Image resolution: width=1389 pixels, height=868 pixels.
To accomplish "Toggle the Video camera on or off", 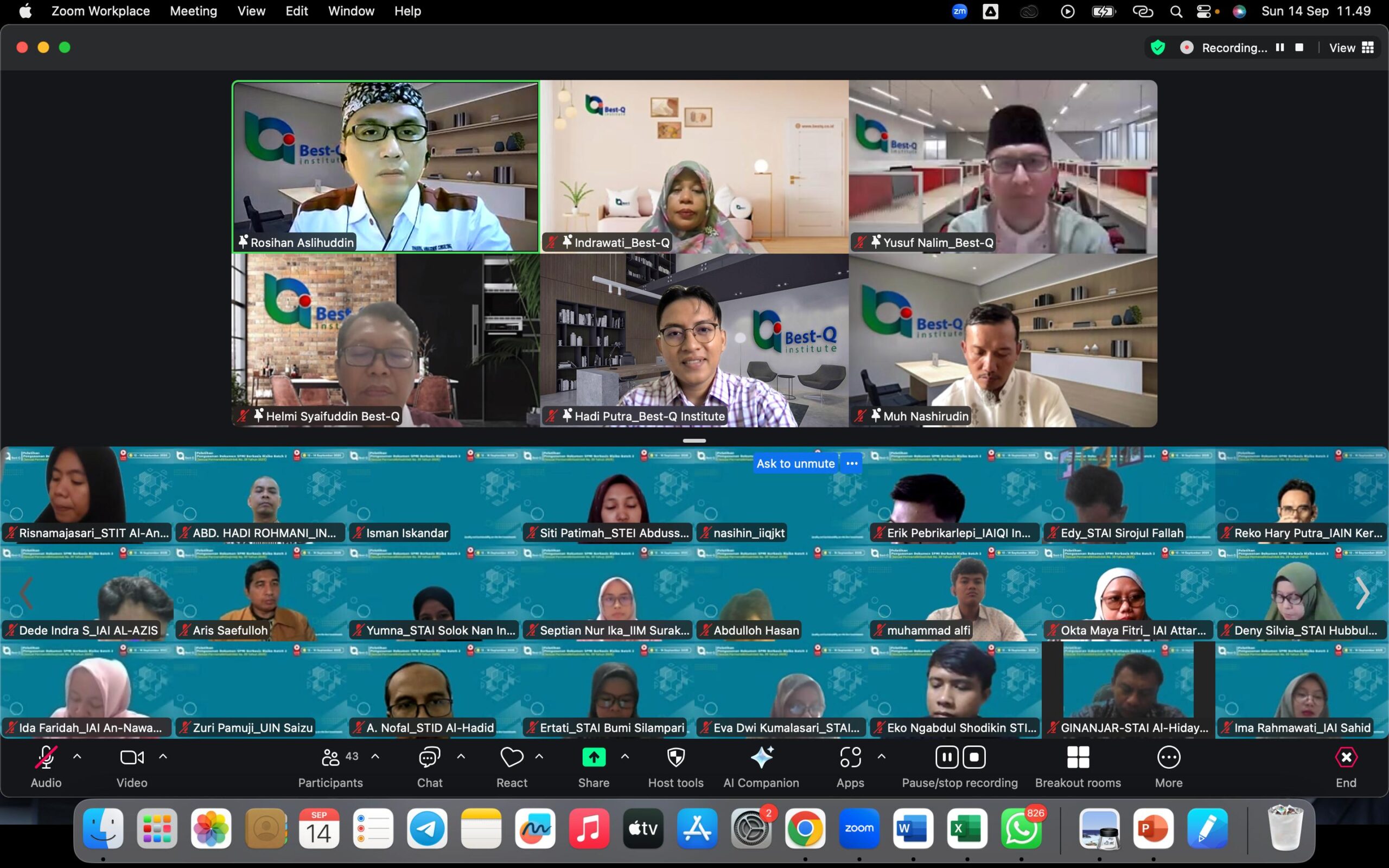I will coord(131,758).
